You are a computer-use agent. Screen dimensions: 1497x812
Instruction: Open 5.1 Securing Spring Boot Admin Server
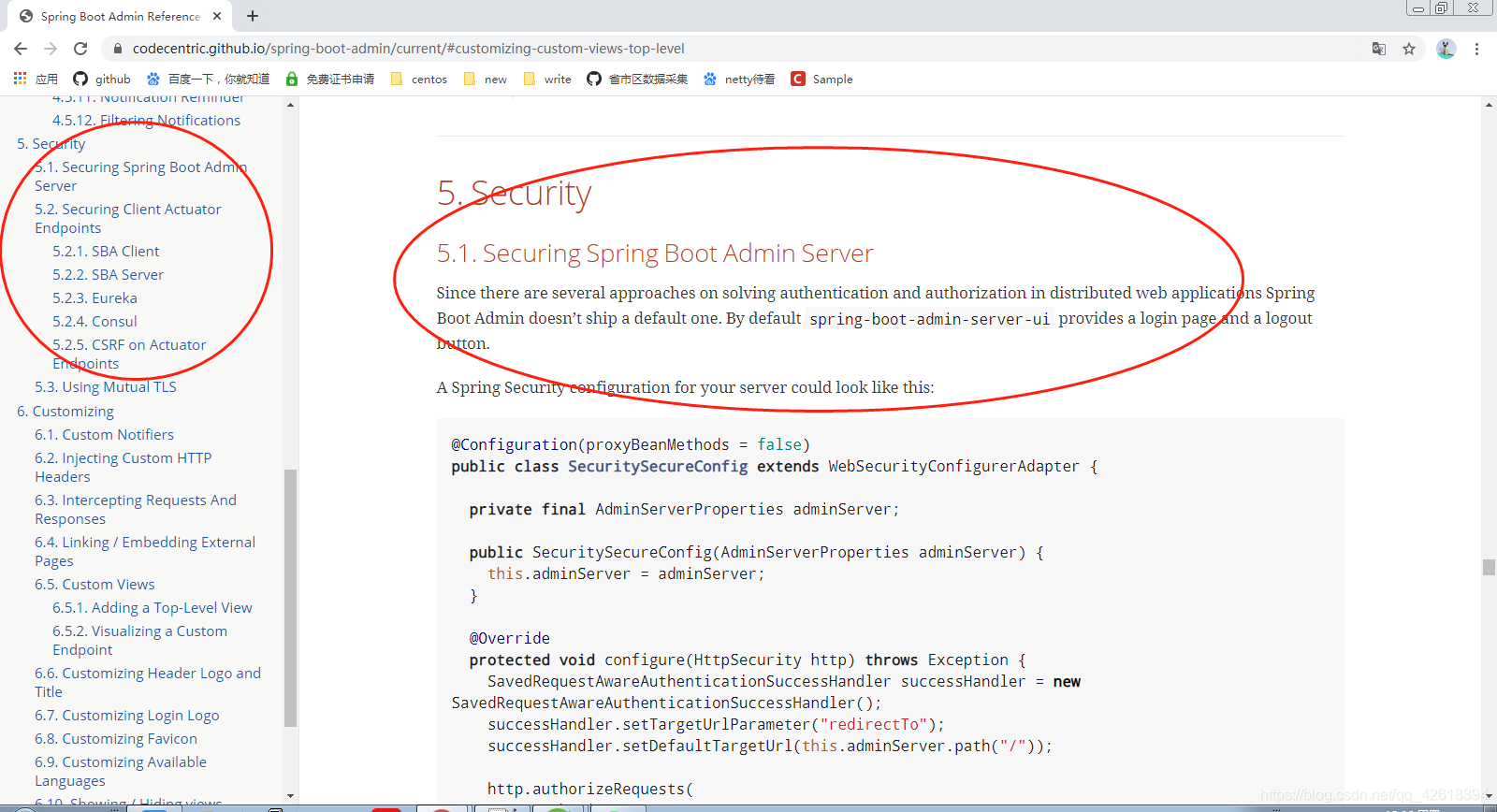tap(140, 177)
